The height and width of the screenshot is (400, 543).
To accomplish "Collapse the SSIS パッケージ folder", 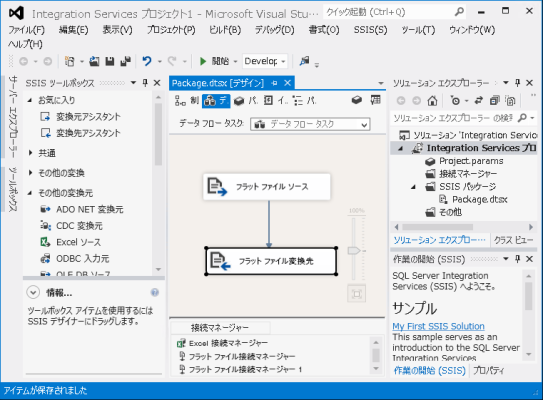I will pos(413,187).
